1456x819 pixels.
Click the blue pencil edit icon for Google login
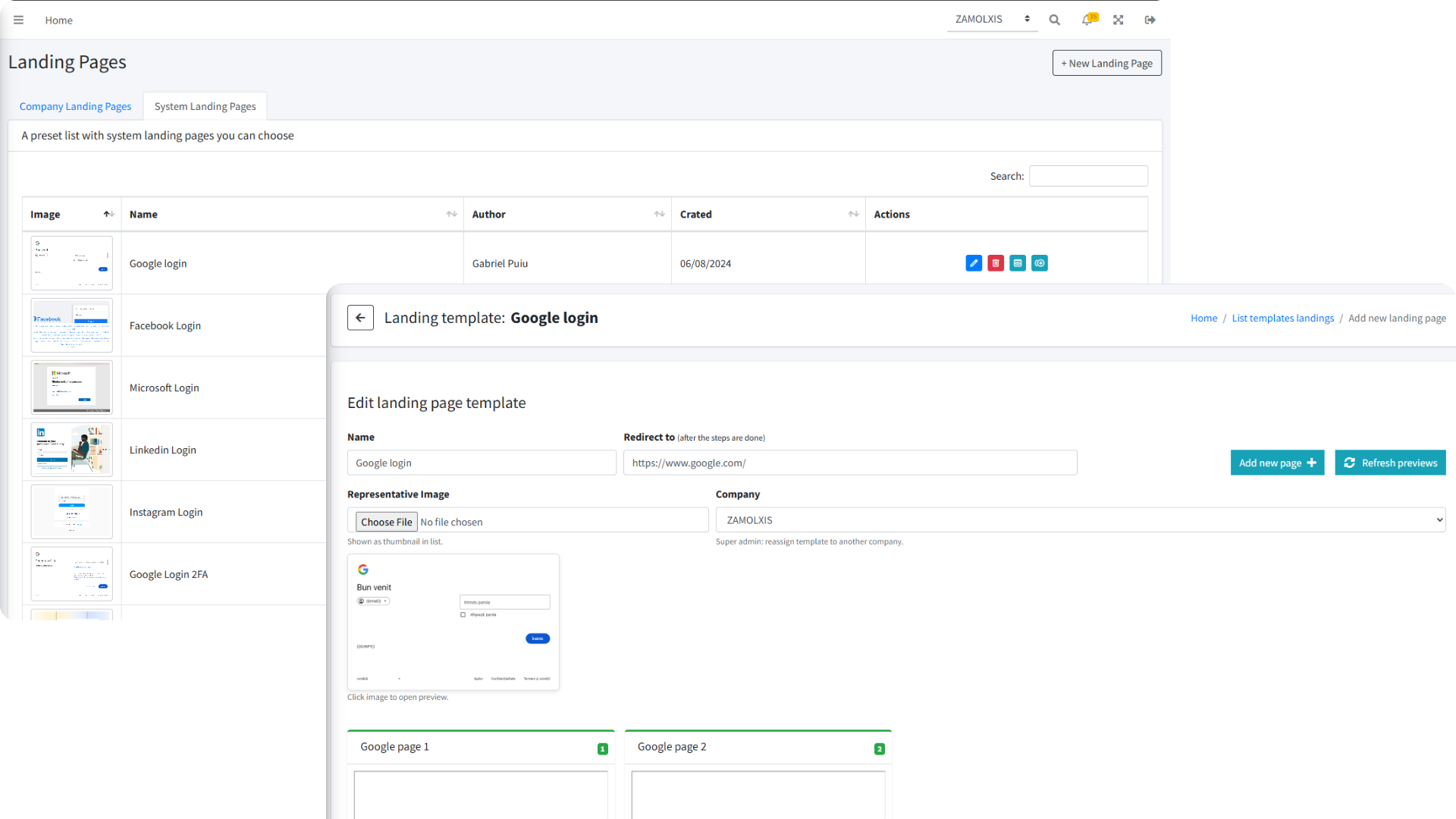974,263
